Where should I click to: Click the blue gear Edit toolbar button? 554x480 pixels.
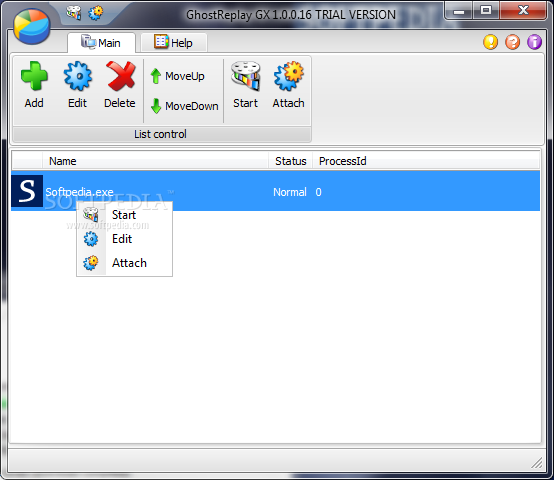(77, 85)
